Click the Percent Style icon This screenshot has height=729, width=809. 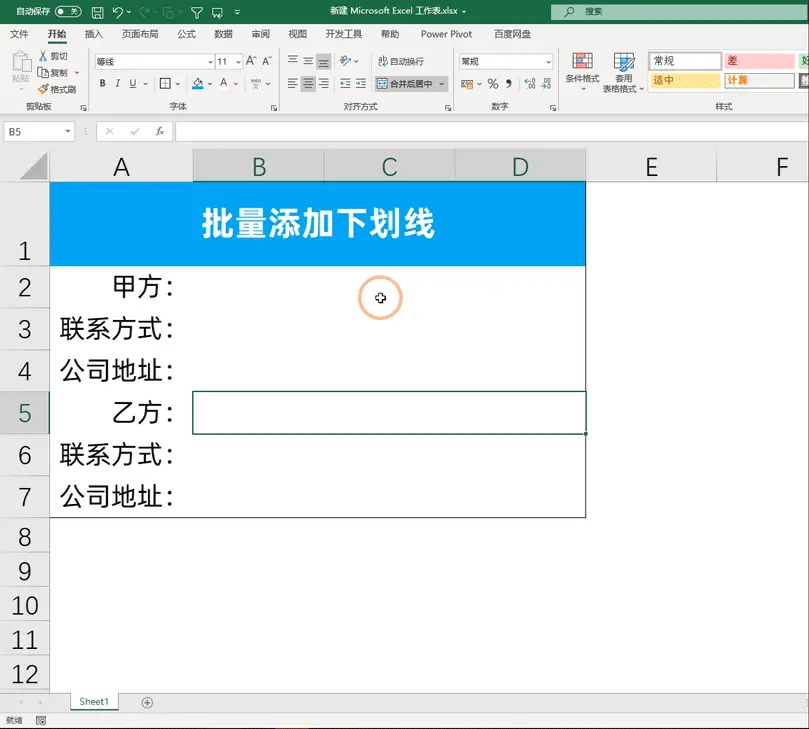[493, 83]
